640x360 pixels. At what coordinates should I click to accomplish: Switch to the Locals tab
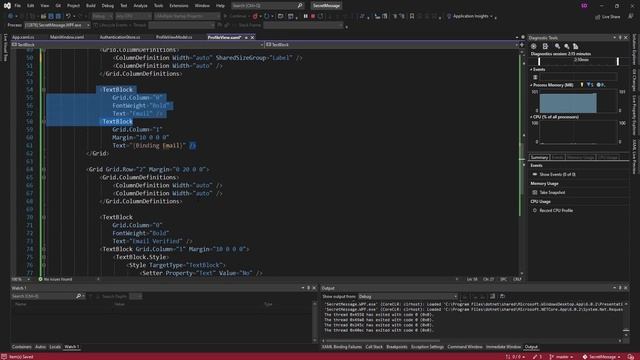pos(55,347)
